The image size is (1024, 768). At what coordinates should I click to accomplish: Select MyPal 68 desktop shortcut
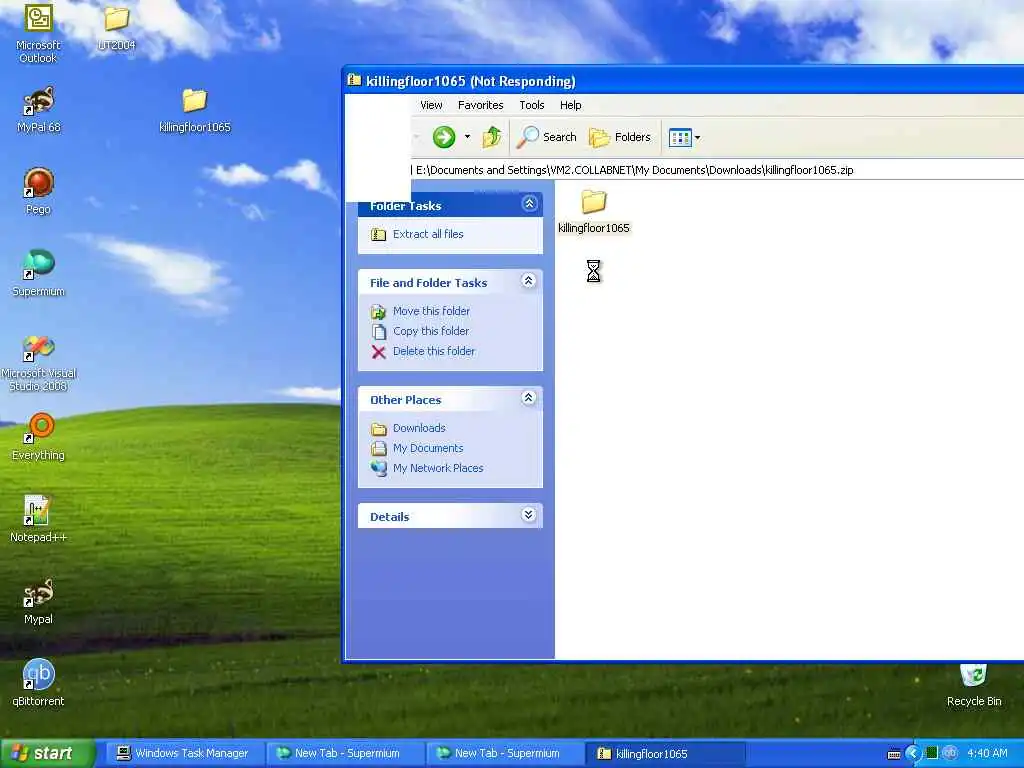[39, 110]
